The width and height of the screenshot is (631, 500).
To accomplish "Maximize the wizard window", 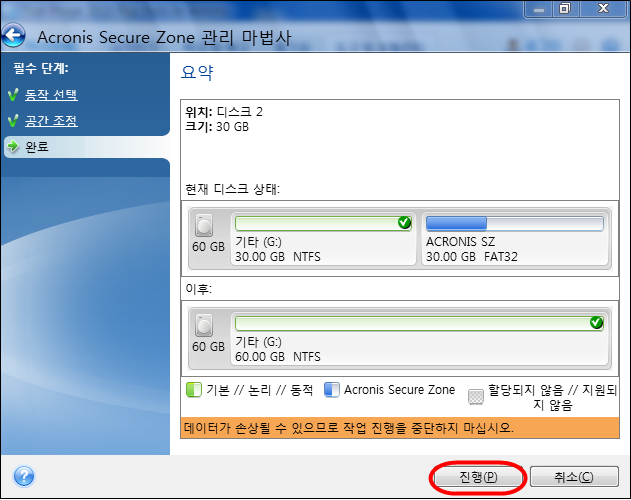I will [565, 8].
